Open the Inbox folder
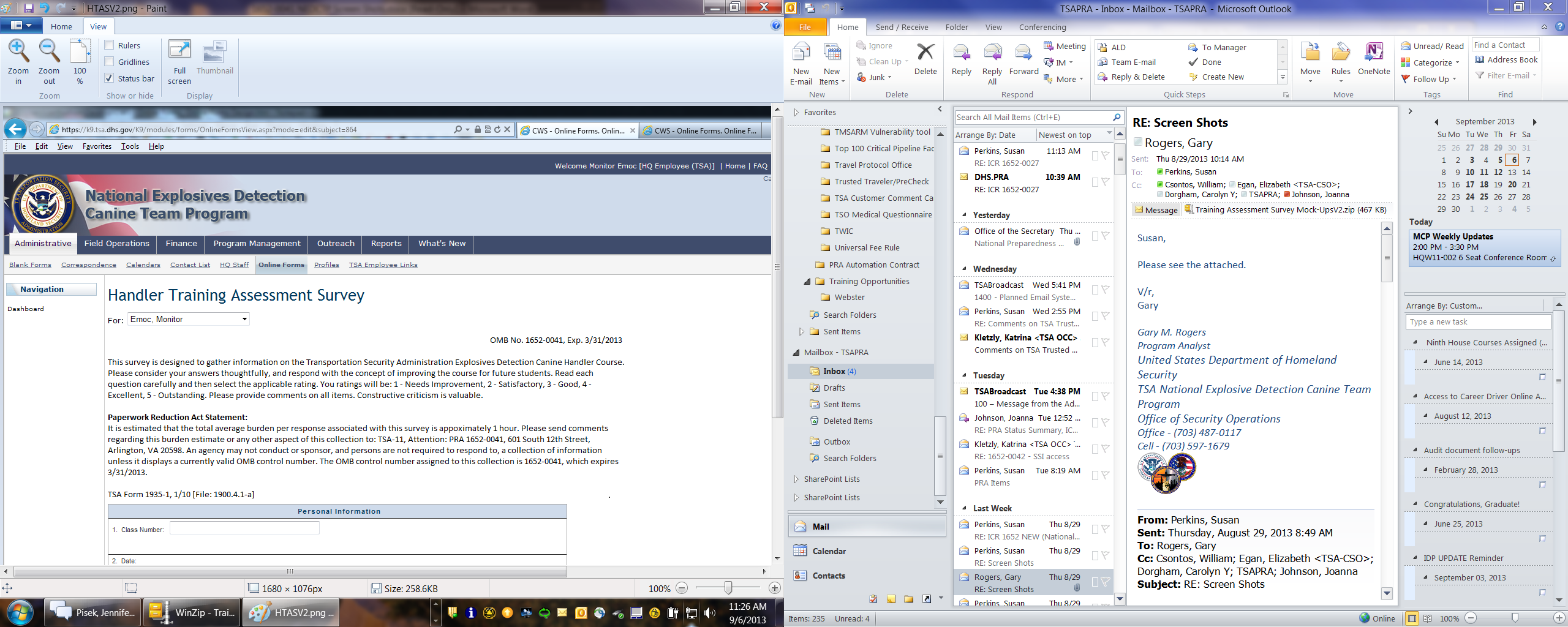This screenshot has width=1568, height=627. 860,371
